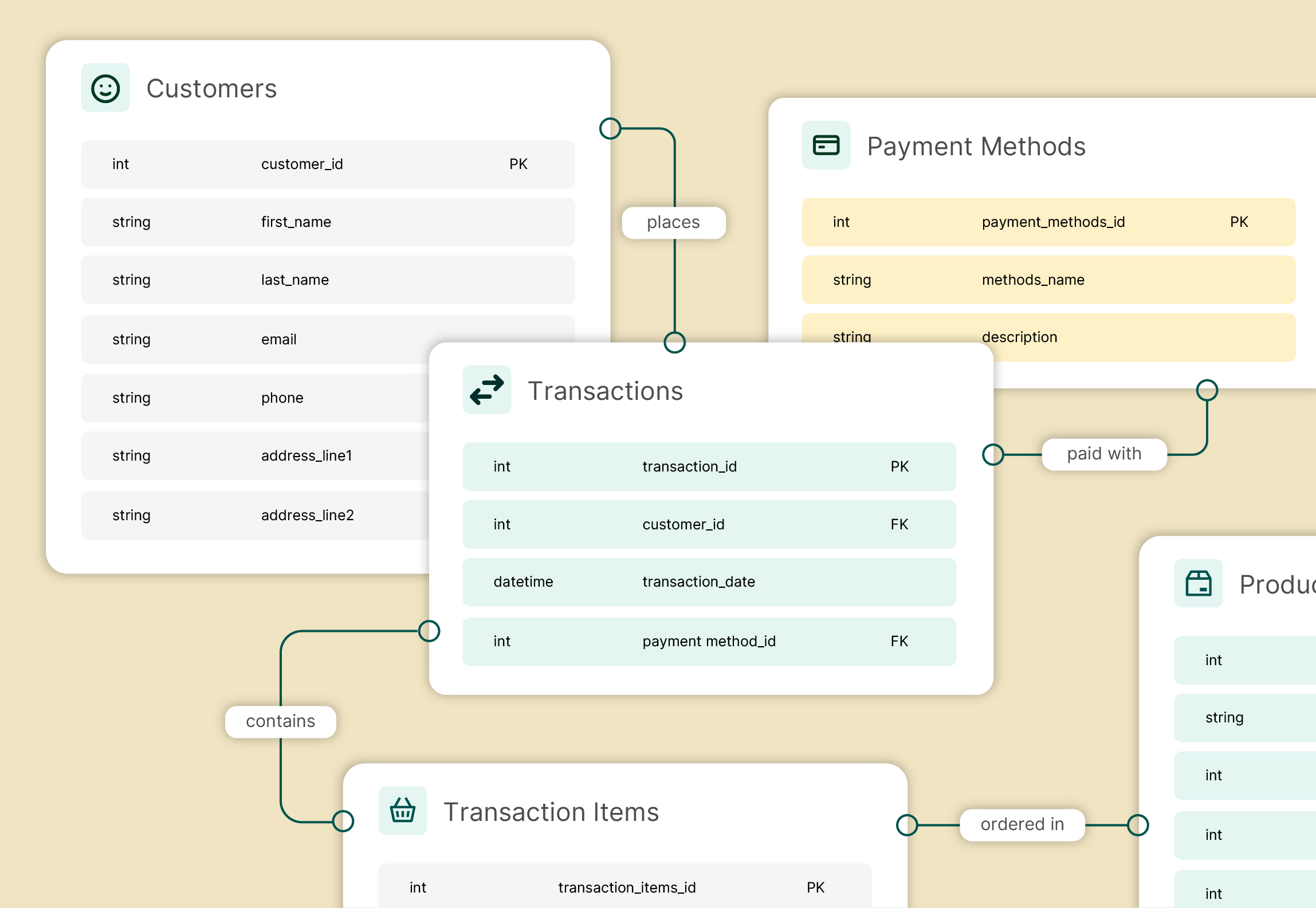
Task: Click the transaction_date row in Transactions
Action: point(709,582)
